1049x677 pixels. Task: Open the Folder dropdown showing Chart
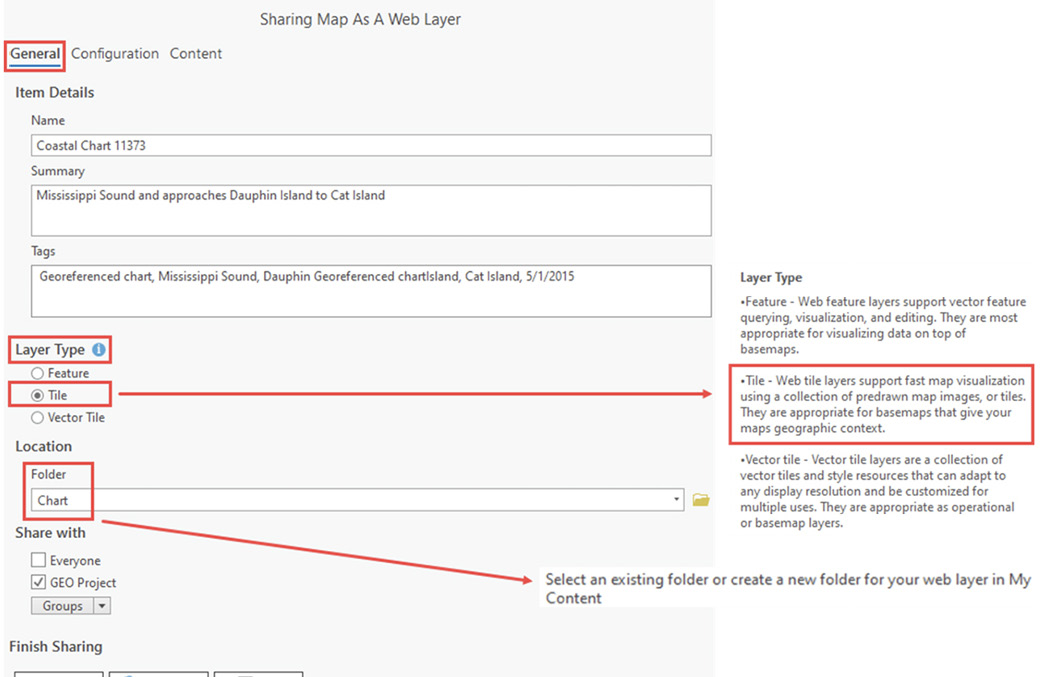pos(357,500)
